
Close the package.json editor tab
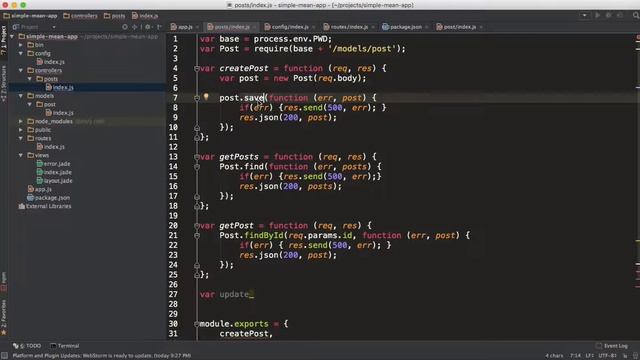pyautogui.click(x=427, y=27)
